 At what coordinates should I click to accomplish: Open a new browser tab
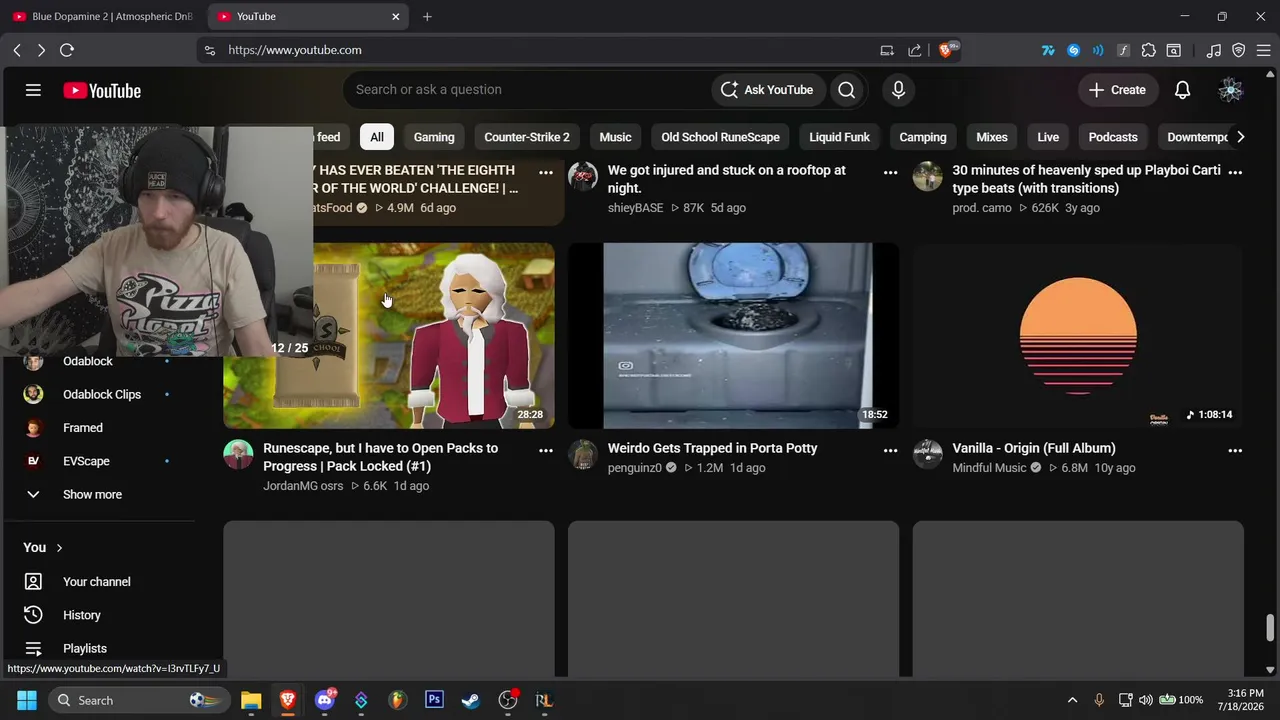pos(427,17)
